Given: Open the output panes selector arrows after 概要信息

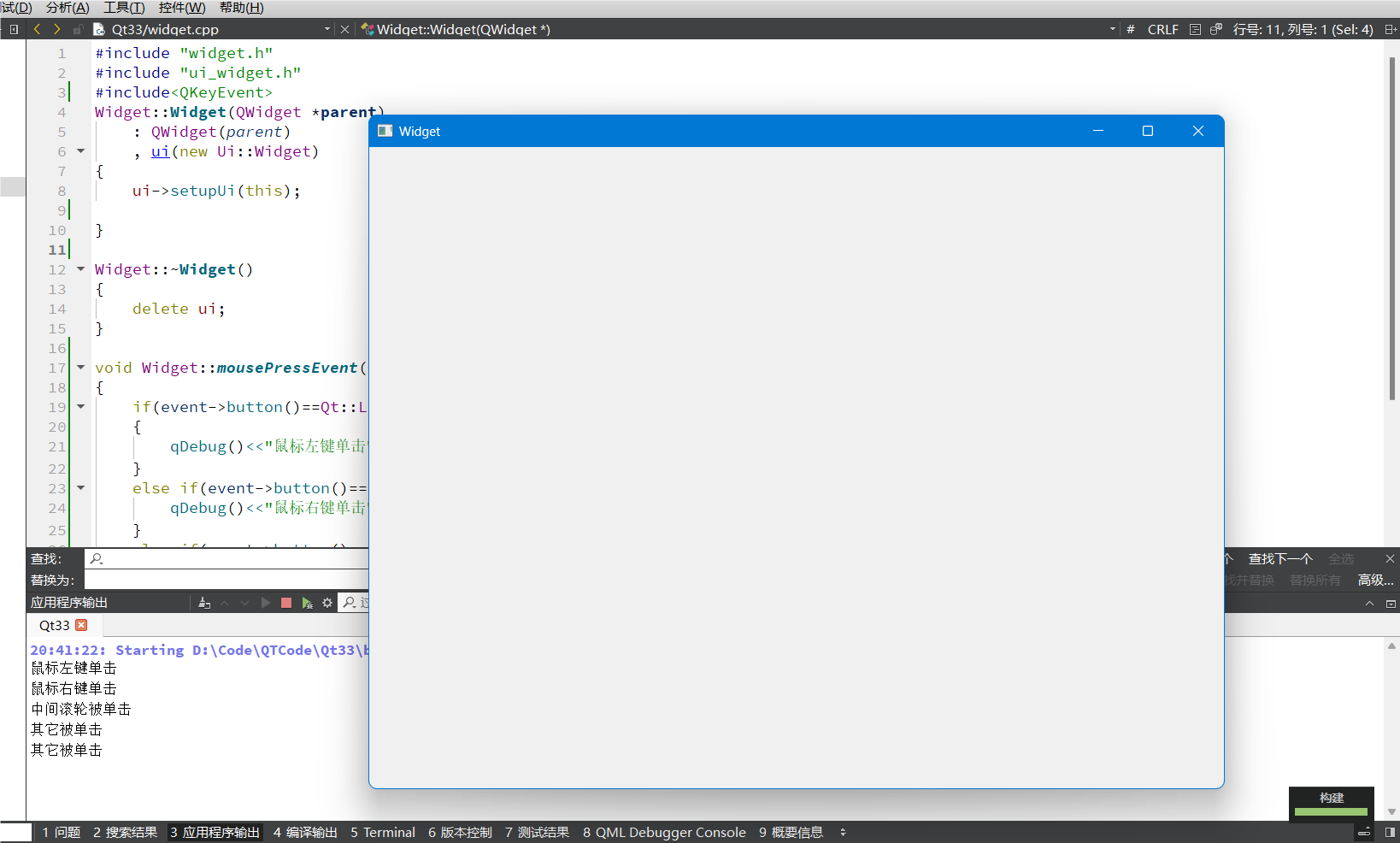Looking at the screenshot, I should pyautogui.click(x=843, y=832).
